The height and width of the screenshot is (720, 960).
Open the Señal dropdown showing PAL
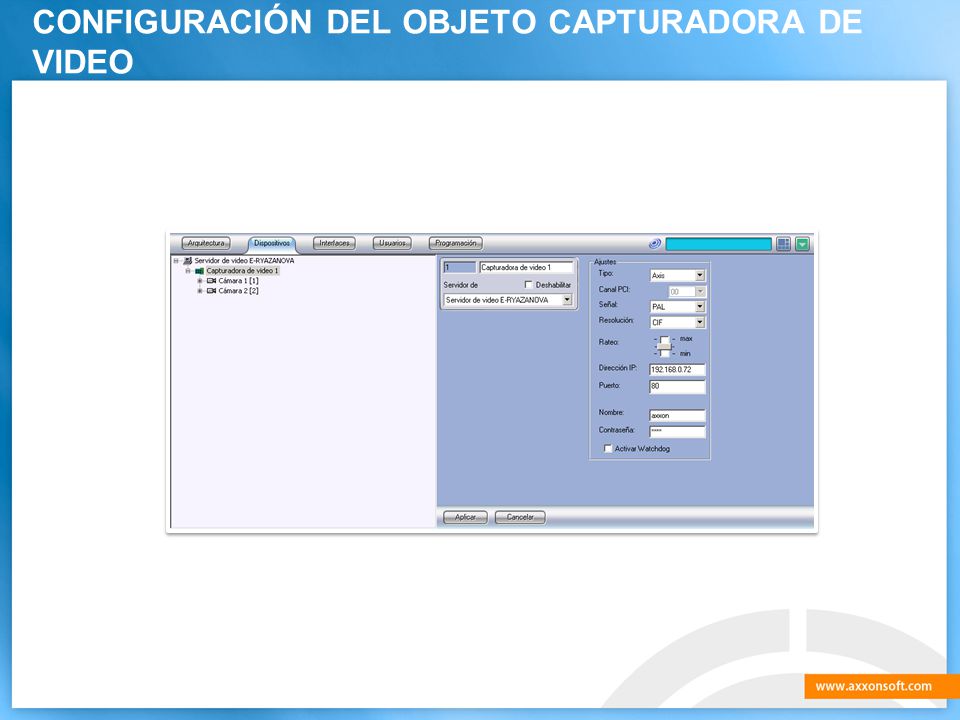(677, 307)
